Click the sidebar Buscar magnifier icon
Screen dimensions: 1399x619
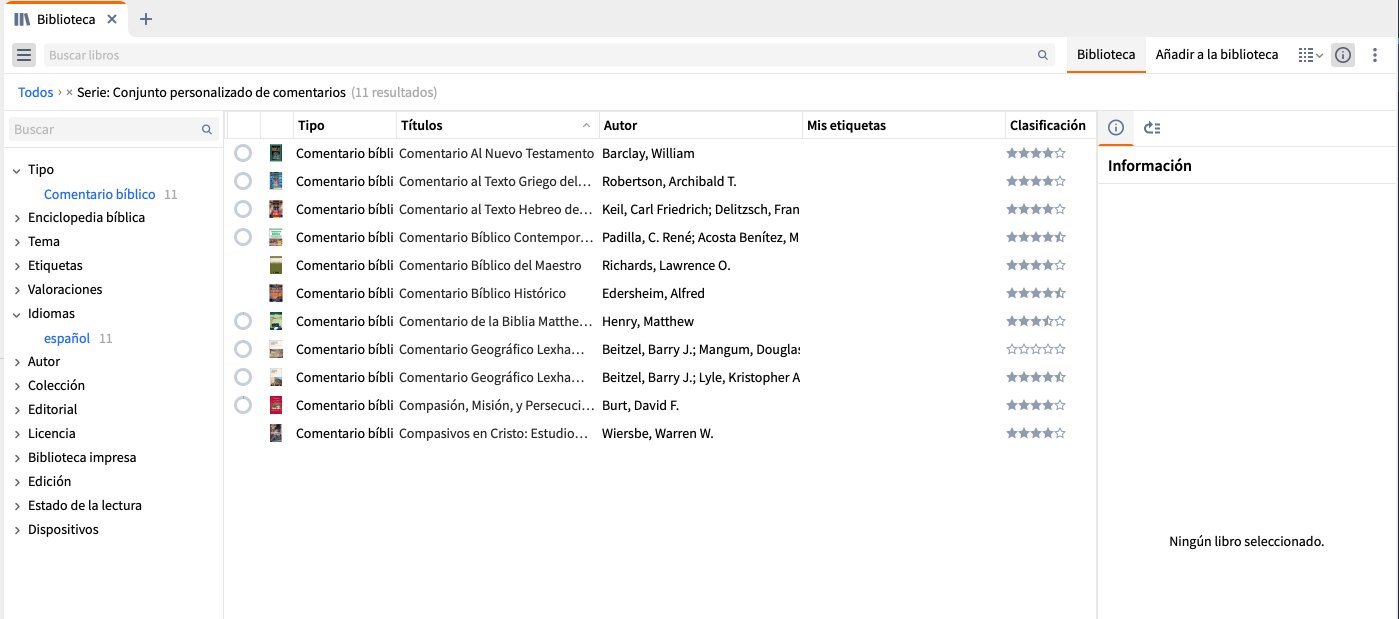tap(207, 129)
